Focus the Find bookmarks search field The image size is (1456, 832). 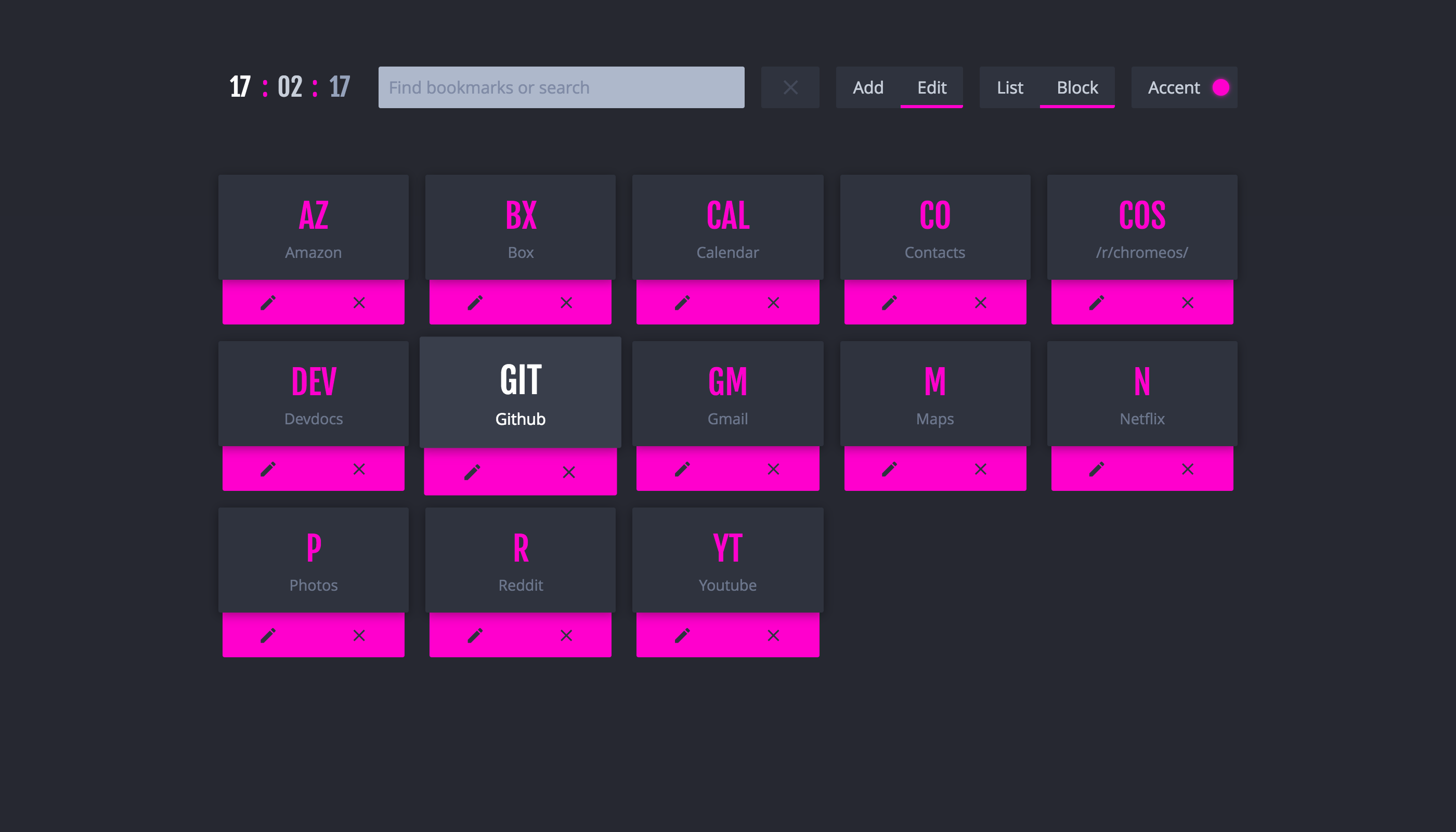561,87
